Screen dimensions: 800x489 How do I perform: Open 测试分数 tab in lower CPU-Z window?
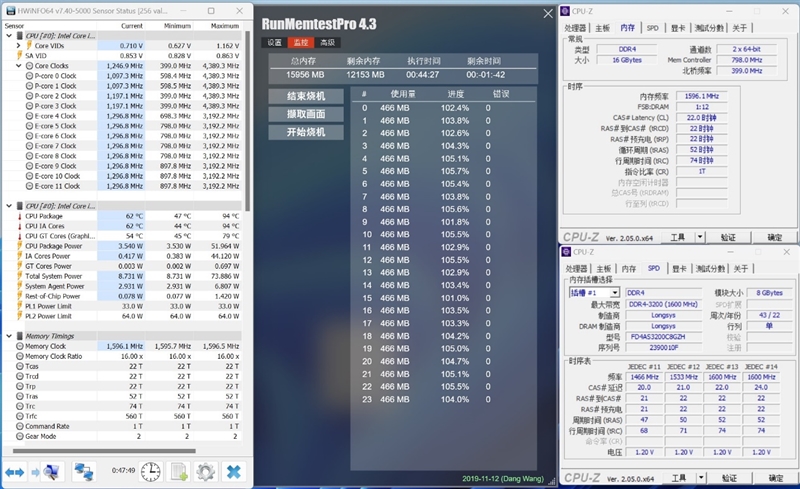tap(710, 269)
